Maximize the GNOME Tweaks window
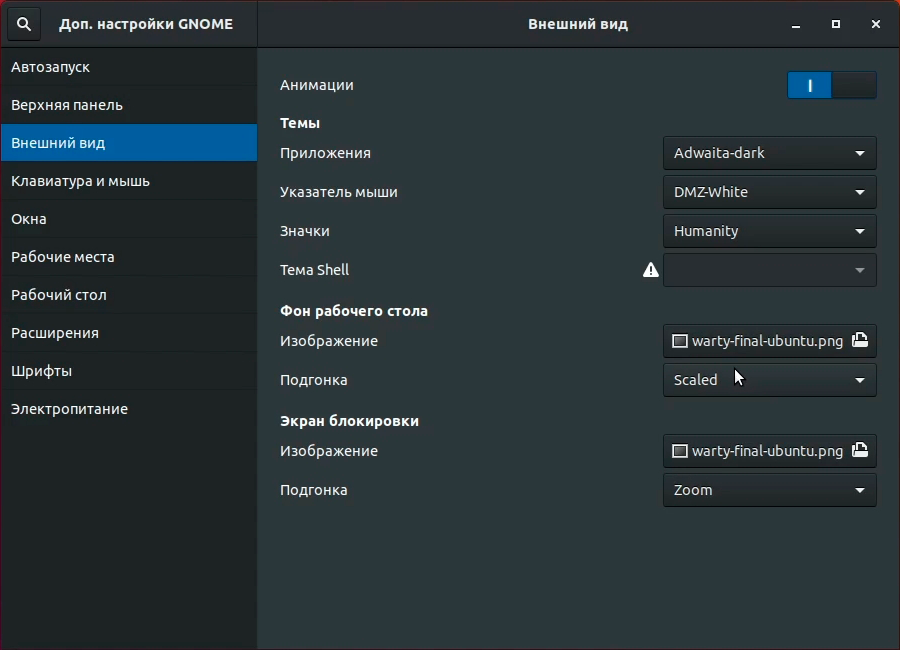The width and height of the screenshot is (900, 650). click(836, 24)
